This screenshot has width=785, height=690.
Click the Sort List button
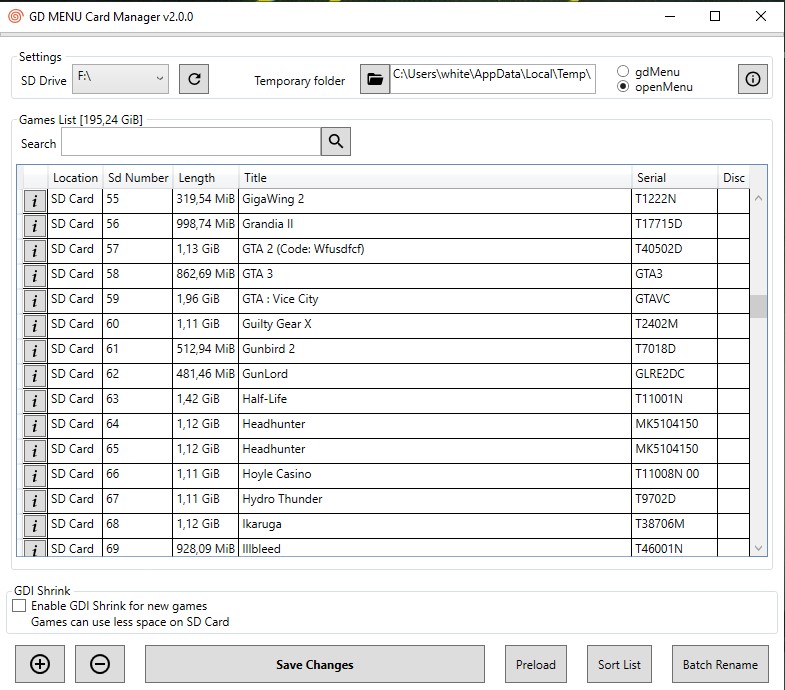pos(619,664)
